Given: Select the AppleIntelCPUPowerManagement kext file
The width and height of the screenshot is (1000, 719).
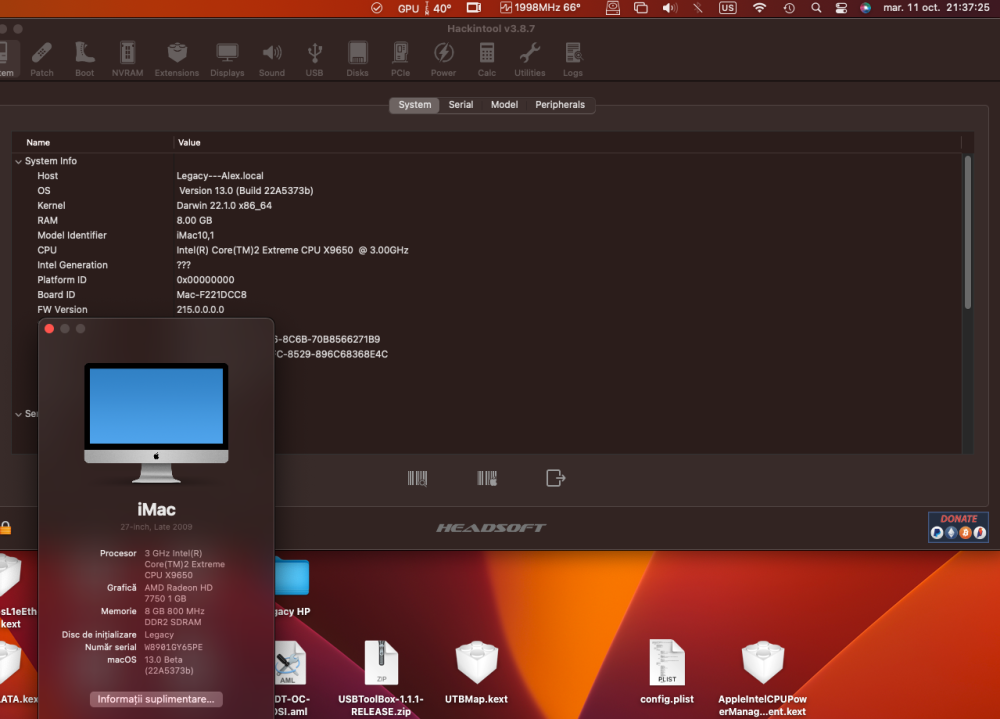Looking at the screenshot, I should [x=763, y=678].
